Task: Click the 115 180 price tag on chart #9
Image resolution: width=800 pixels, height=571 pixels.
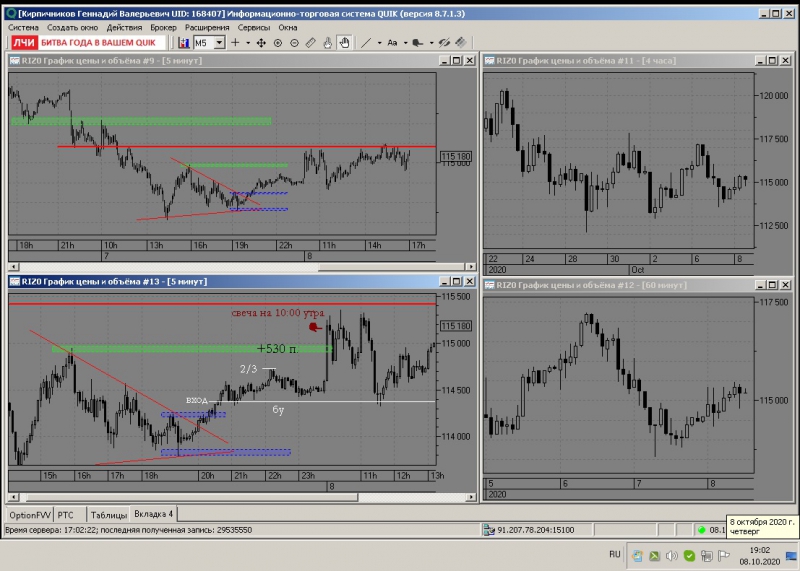Action: point(456,157)
